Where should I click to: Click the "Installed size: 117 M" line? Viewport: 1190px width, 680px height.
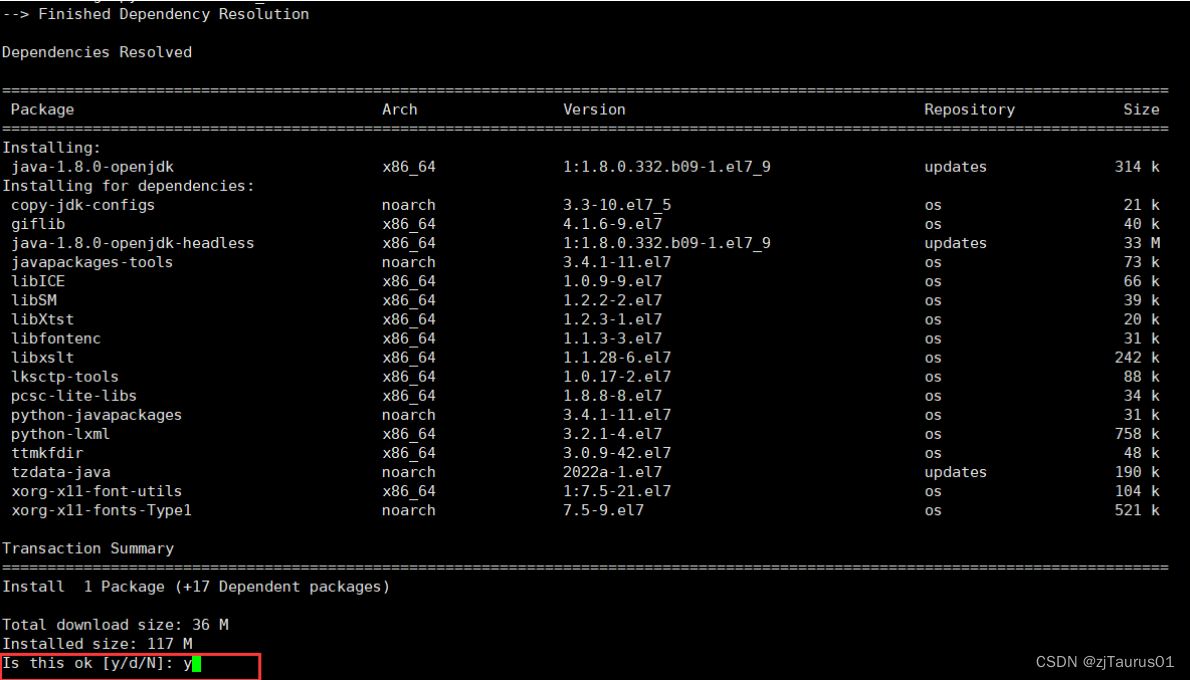pos(97,644)
